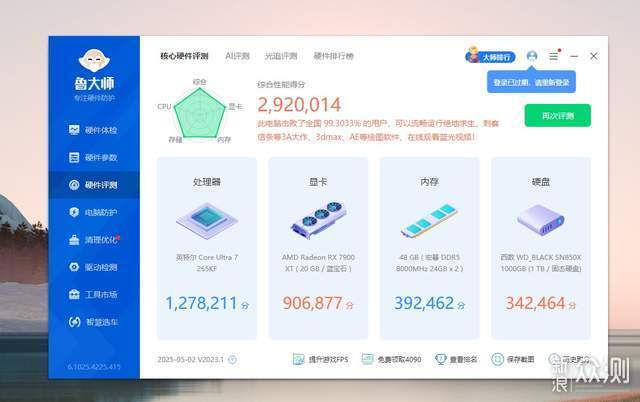
Task: Click the AMD Radeon RX 7900 XT text
Action: point(318,263)
